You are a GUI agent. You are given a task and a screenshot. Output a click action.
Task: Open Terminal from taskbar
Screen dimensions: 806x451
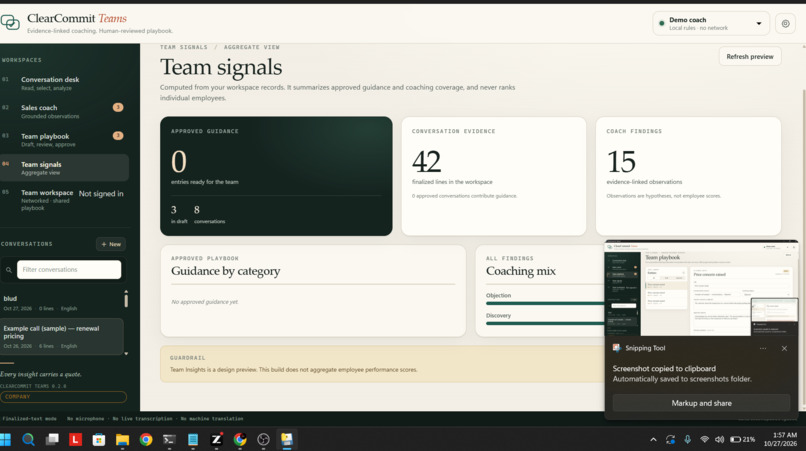pyautogui.click(x=169, y=439)
